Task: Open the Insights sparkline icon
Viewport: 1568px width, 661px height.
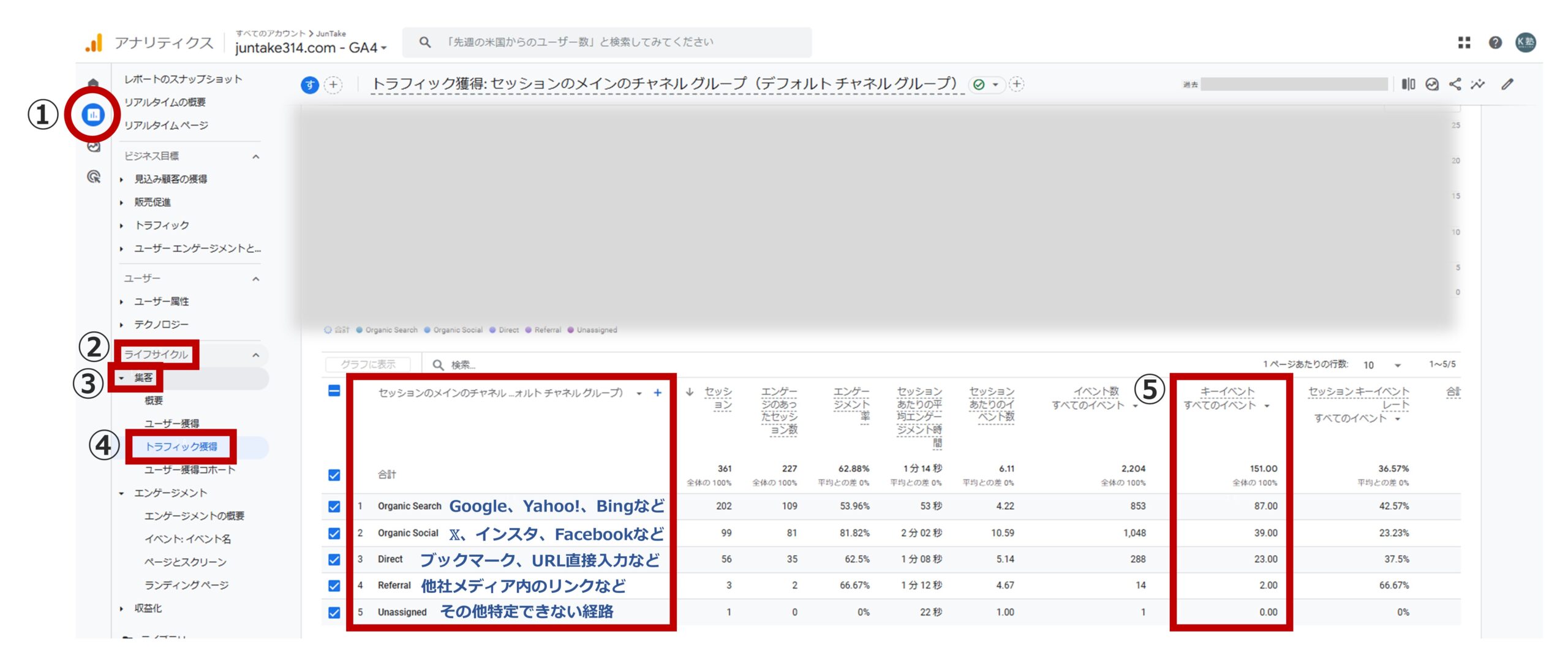Action: click(1479, 85)
